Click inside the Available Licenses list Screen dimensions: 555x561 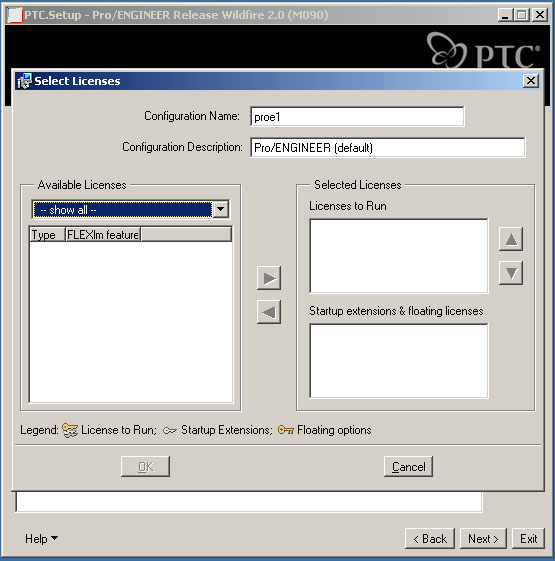(131, 322)
